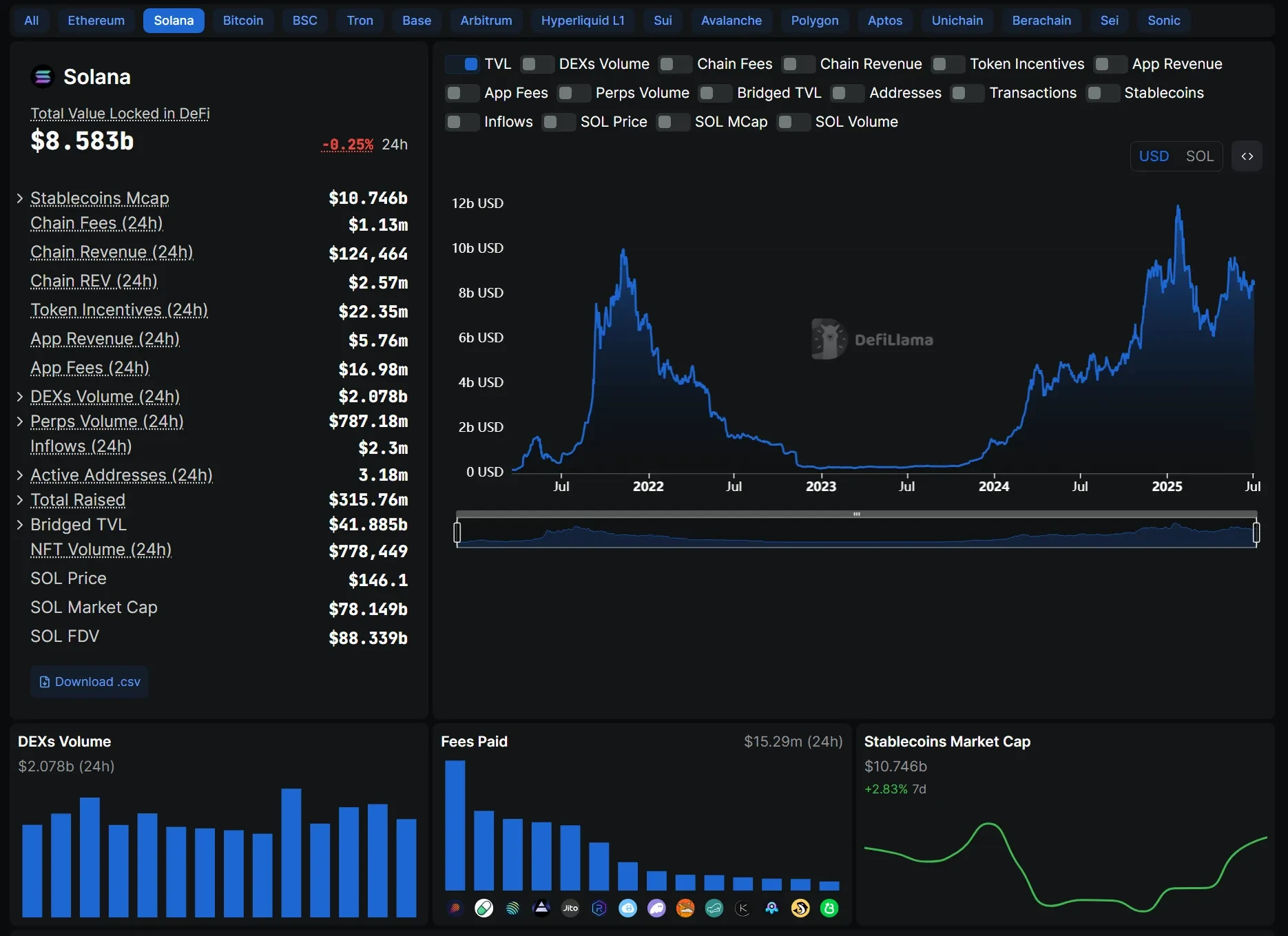Click the blue rocket protocol icon
Screen dimensions: 1288x936
(x=772, y=908)
